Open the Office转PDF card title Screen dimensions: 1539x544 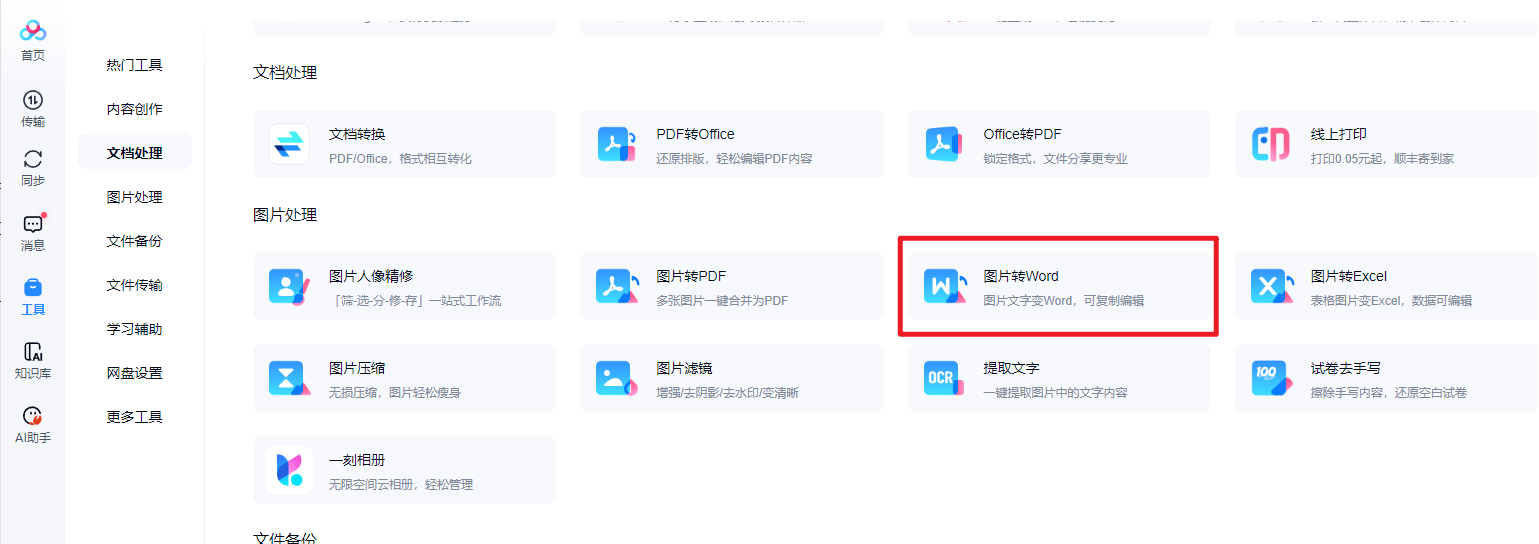1022,134
